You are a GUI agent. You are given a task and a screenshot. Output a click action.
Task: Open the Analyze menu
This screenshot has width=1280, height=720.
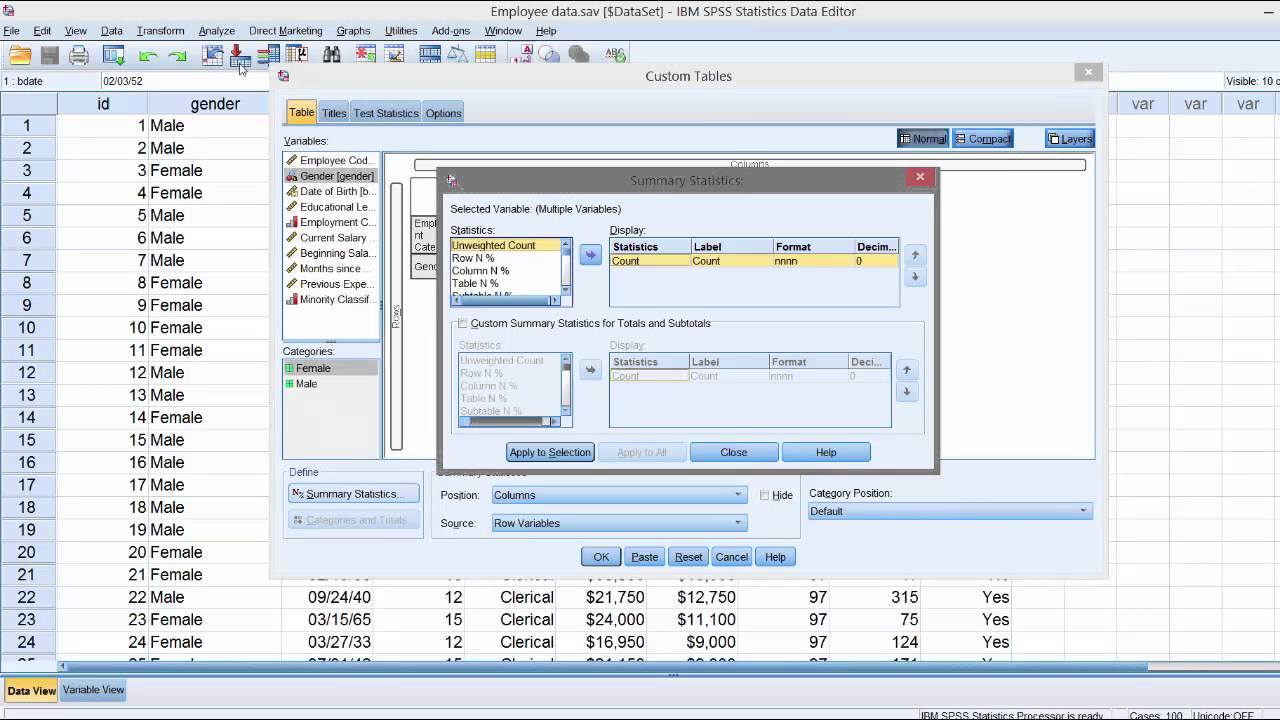216,31
